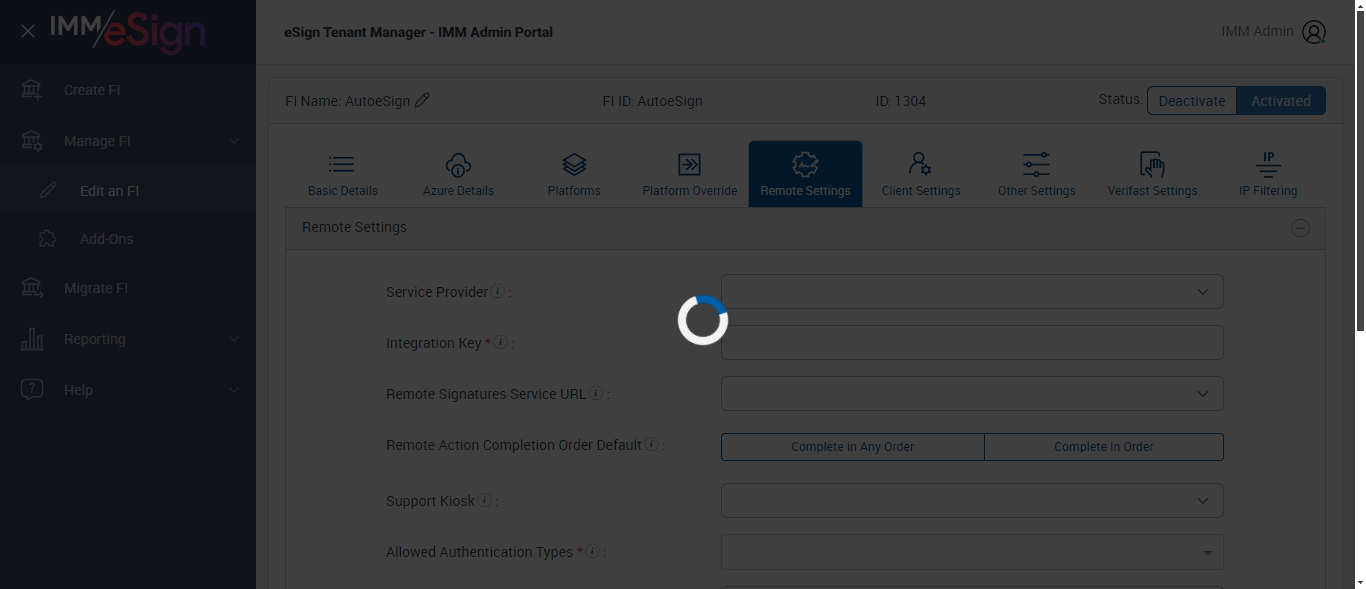This screenshot has width=1366, height=589.
Task: Show info for Service Provider
Action: point(498,291)
